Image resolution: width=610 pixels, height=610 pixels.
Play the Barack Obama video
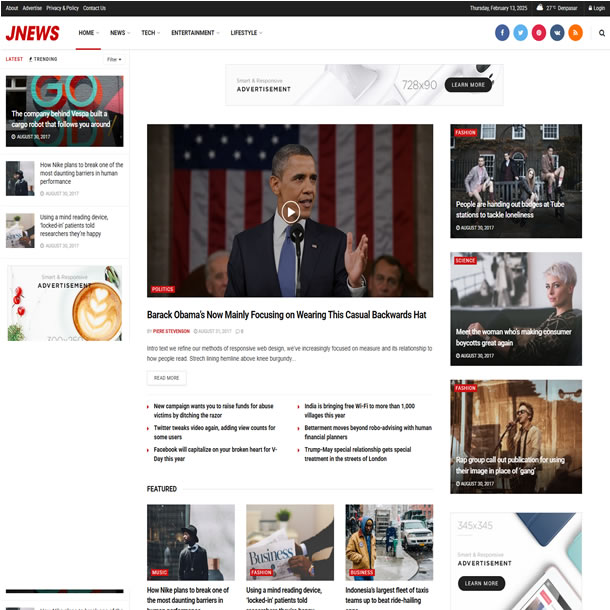(290, 211)
